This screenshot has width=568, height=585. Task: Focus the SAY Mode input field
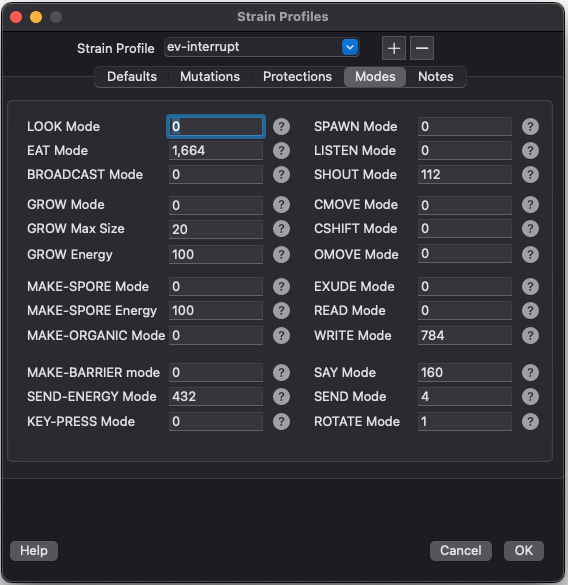coord(465,372)
